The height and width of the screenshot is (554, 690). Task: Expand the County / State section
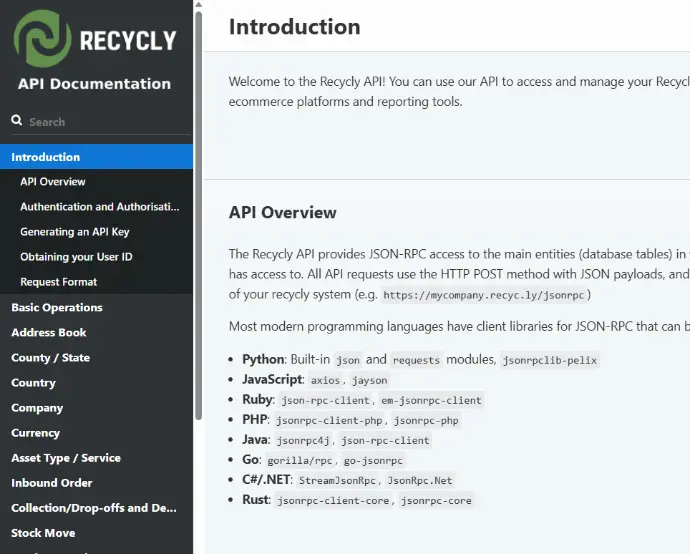click(x=50, y=358)
